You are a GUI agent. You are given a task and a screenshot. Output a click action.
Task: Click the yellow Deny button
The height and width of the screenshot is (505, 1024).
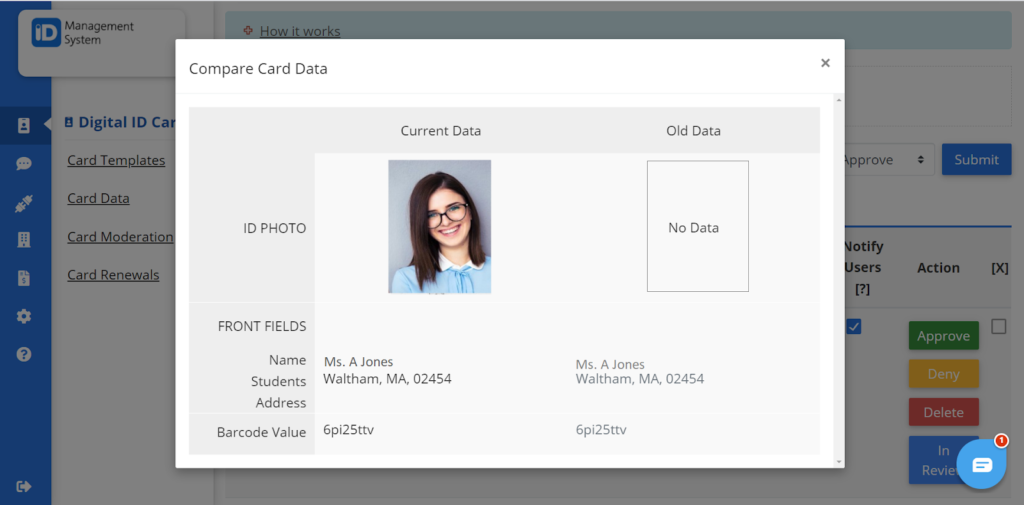click(x=944, y=374)
